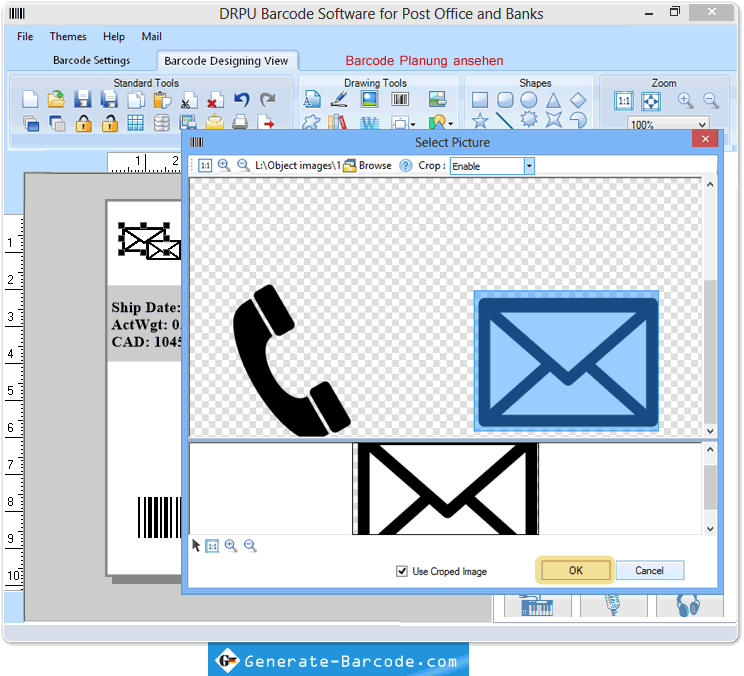Screen dimensions: 744x676
Task: Select the Rectangle shape
Action: pos(480,100)
